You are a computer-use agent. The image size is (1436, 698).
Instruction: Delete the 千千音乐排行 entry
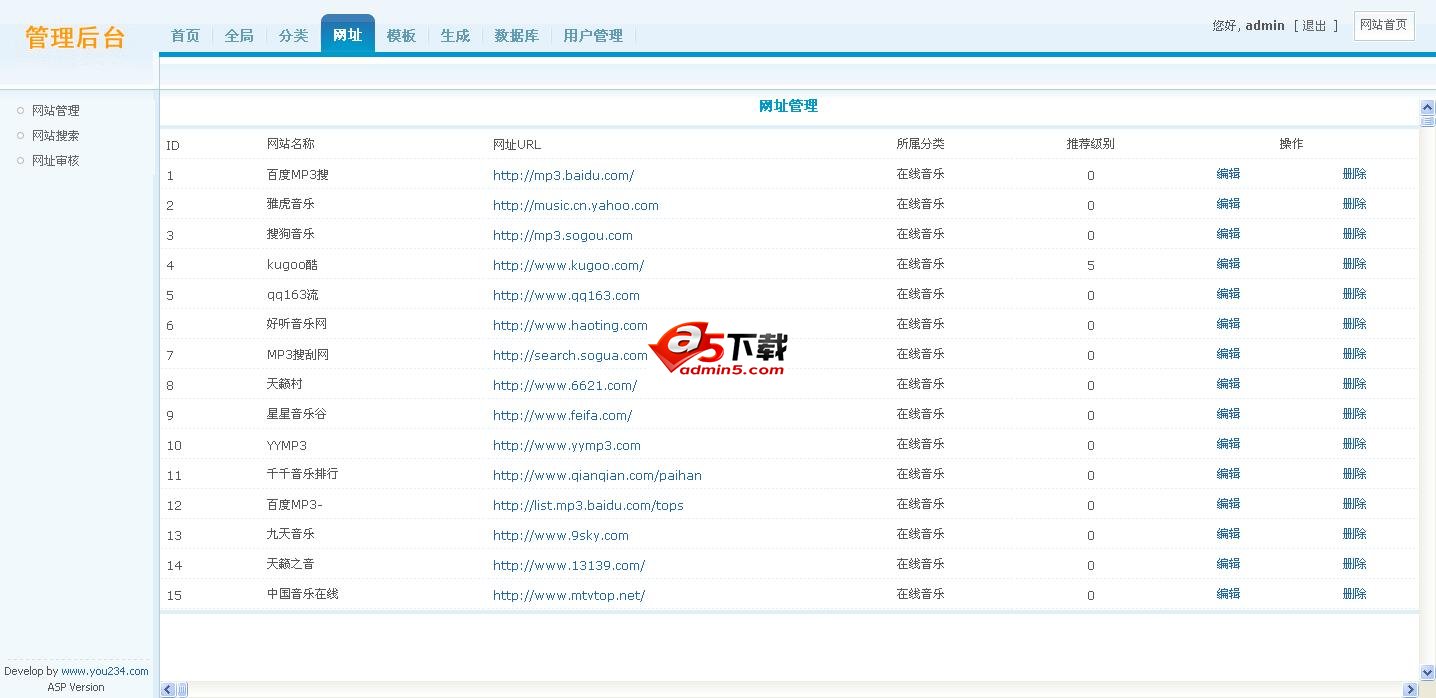tap(1354, 474)
